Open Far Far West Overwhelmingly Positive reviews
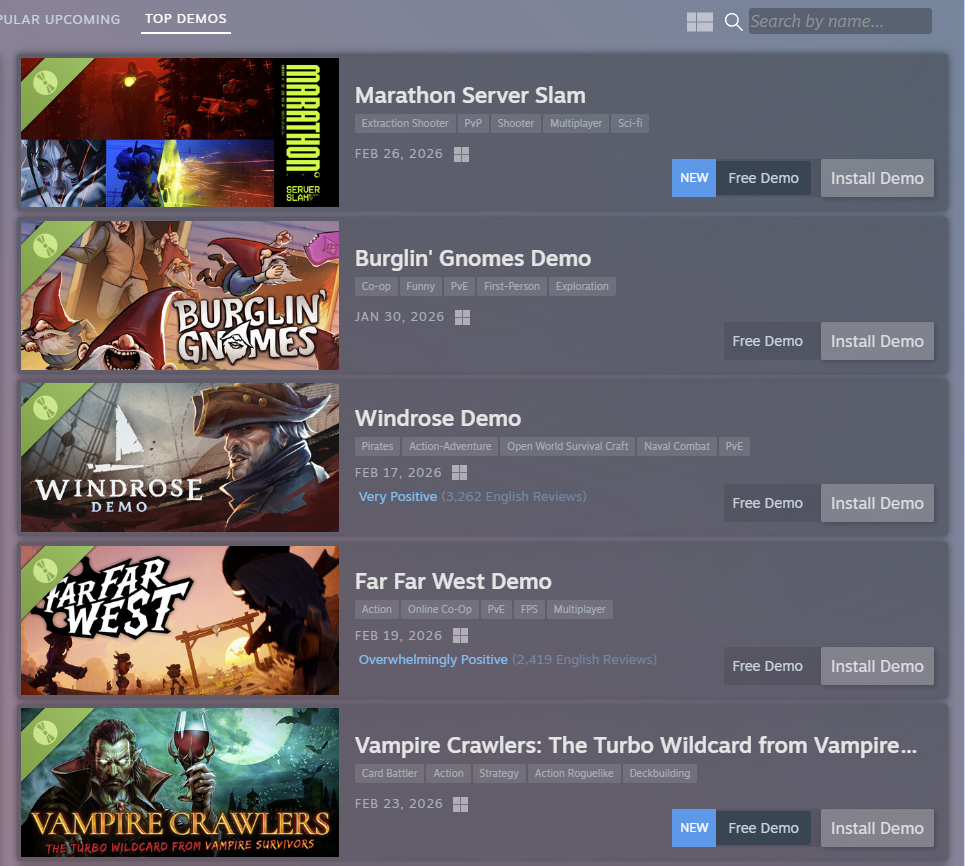 507,660
